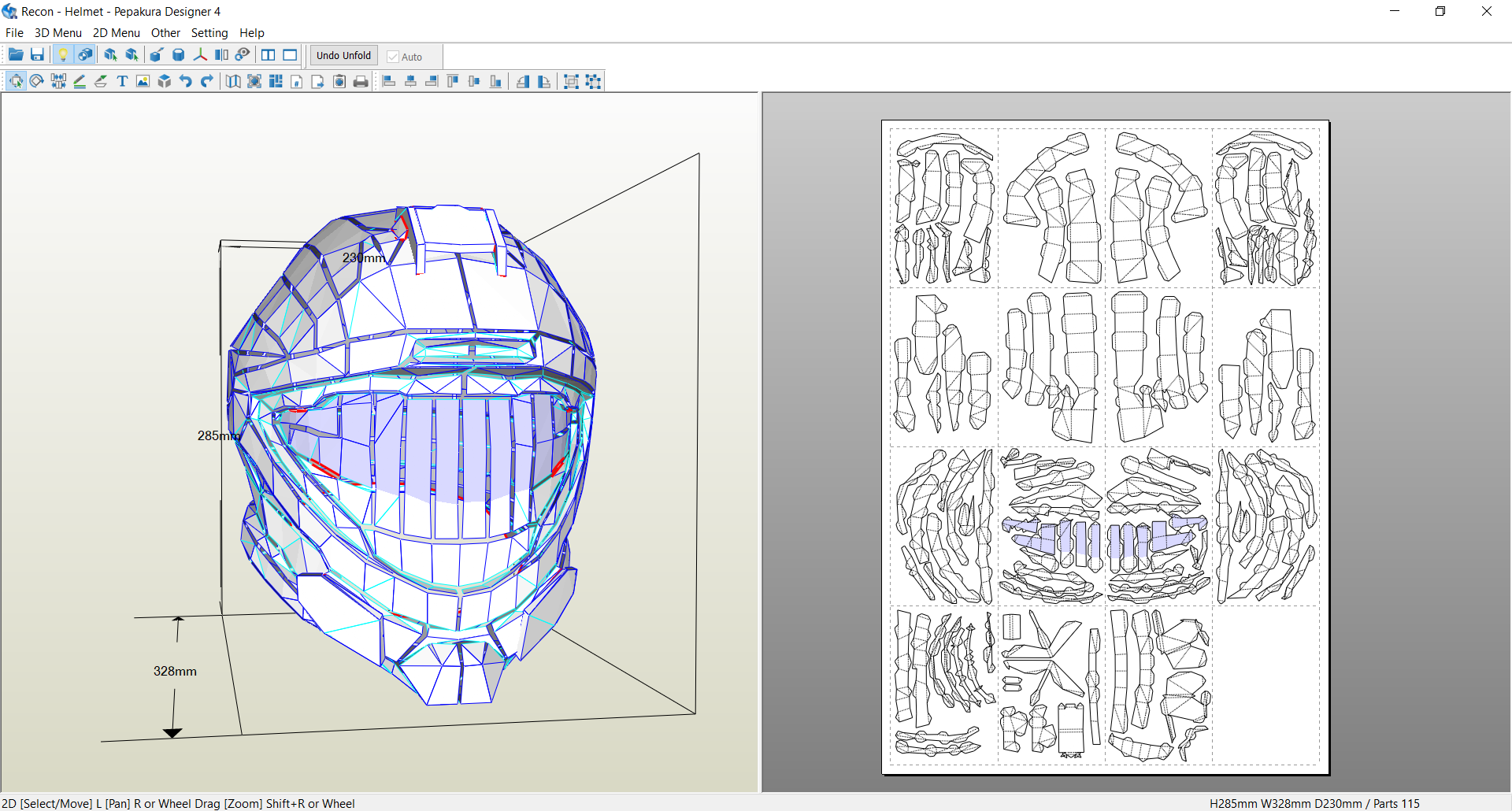Image resolution: width=1512 pixels, height=811 pixels.
Task: Click the zoom fit-all icon
Action: 254,81
